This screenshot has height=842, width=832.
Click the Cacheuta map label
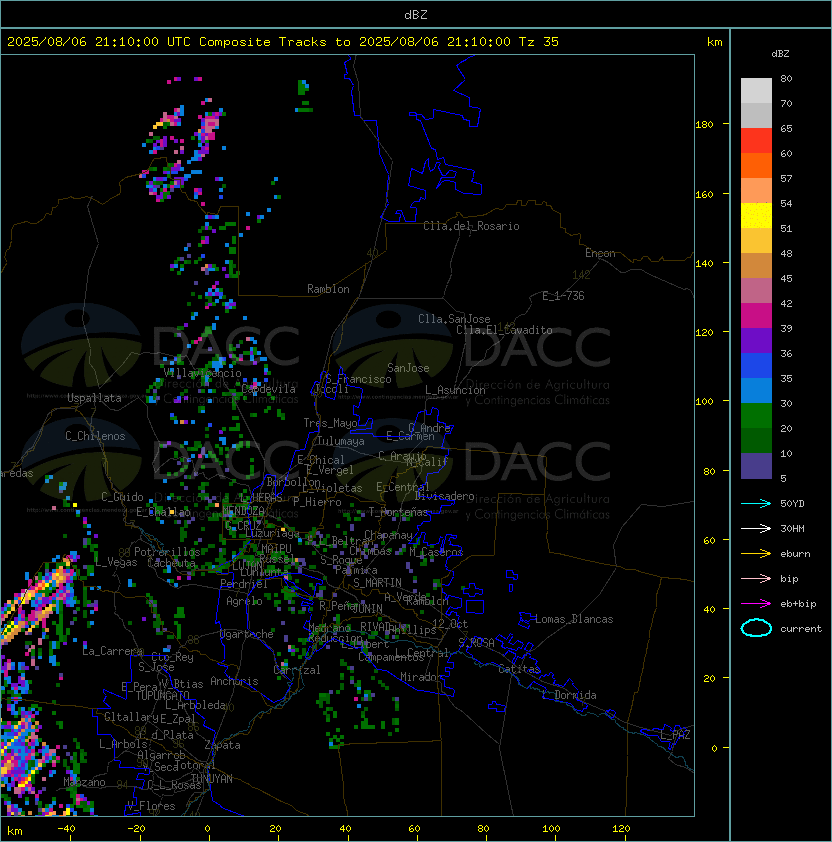171,563
